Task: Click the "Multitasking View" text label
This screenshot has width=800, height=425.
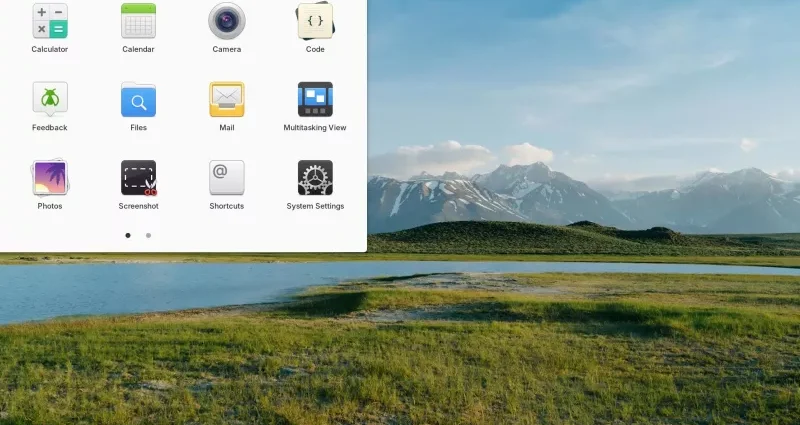Action: click(315, 128)
